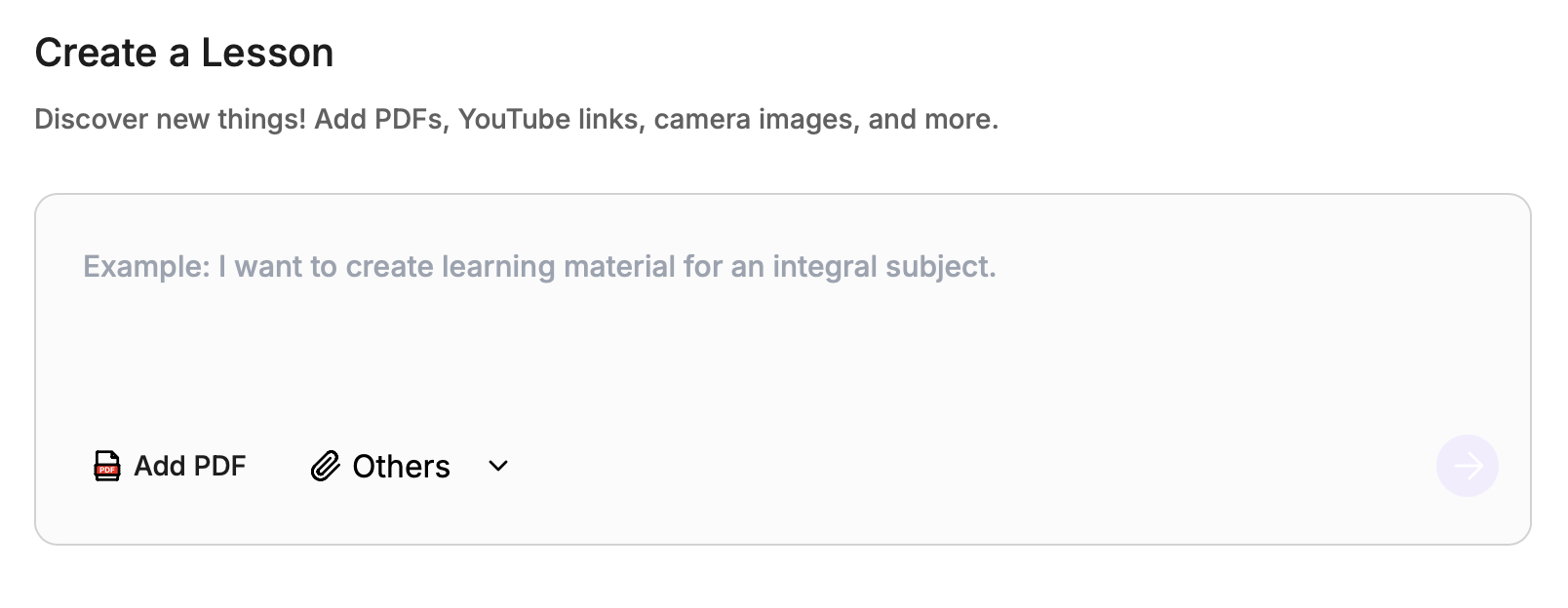Click the 'Discover new things!' subtitle text
This screenshot has width=1568, height=608.
(171, 120)
